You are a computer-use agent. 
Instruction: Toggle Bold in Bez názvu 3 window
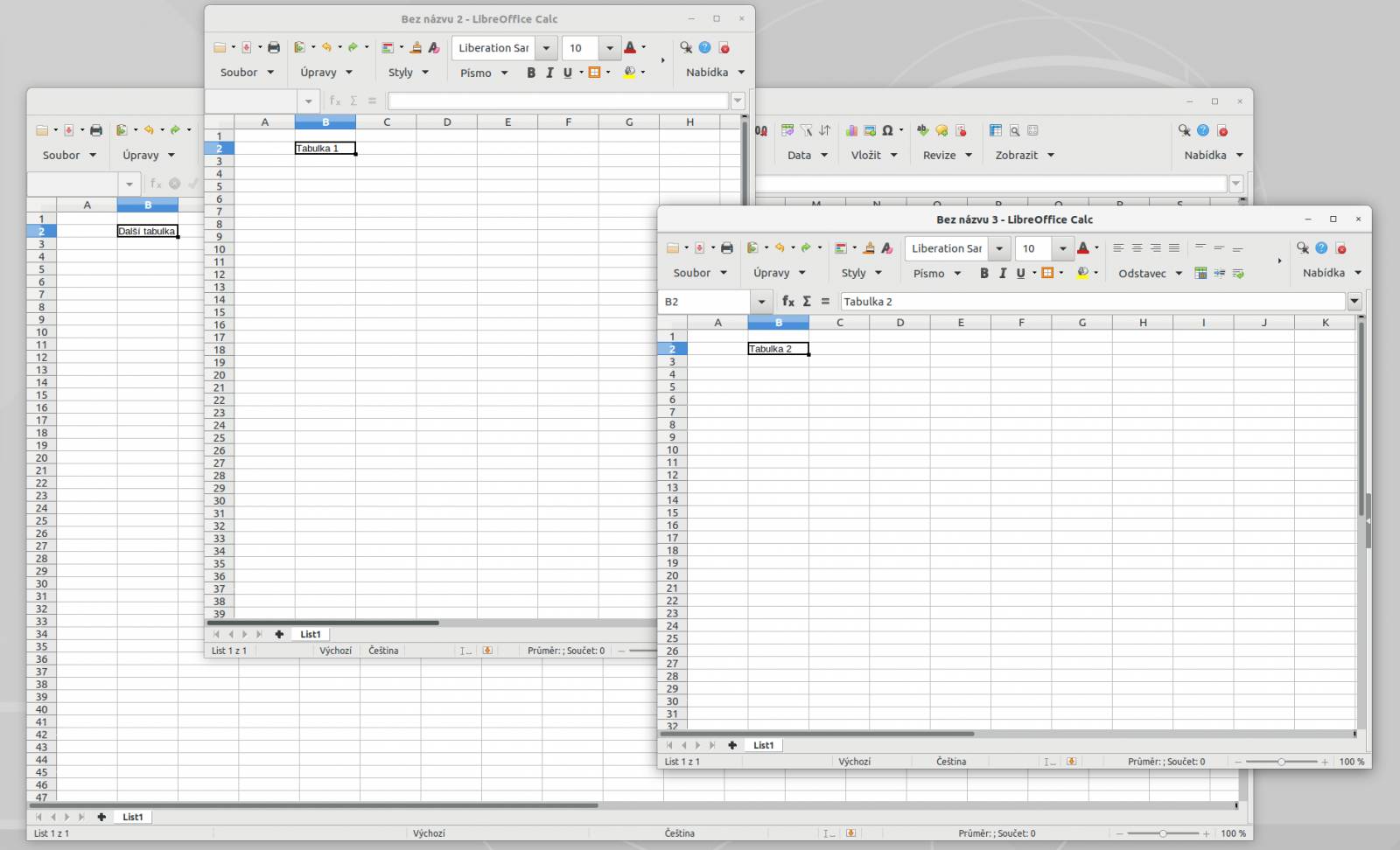pos(984,273)
